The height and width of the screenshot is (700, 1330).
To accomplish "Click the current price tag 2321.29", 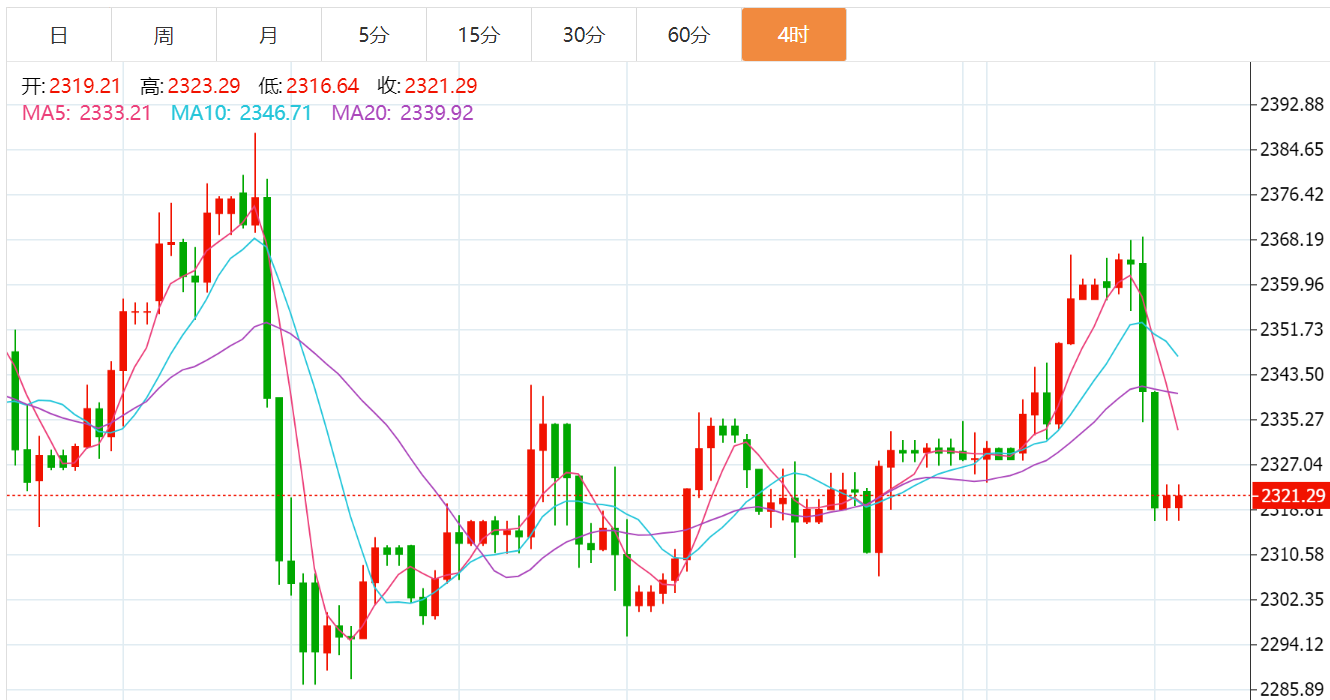I will (1292, 496).
